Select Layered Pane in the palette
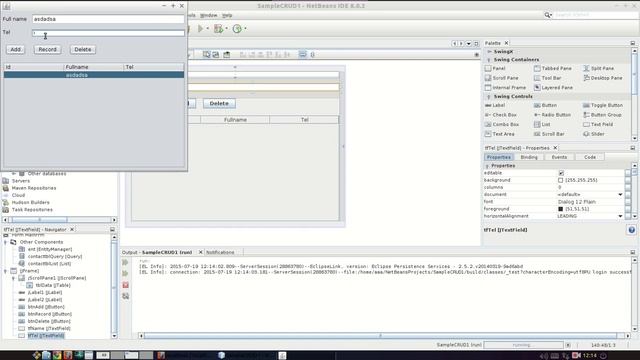This screenshot has height=360, width=640. click(x=553, y=87)
